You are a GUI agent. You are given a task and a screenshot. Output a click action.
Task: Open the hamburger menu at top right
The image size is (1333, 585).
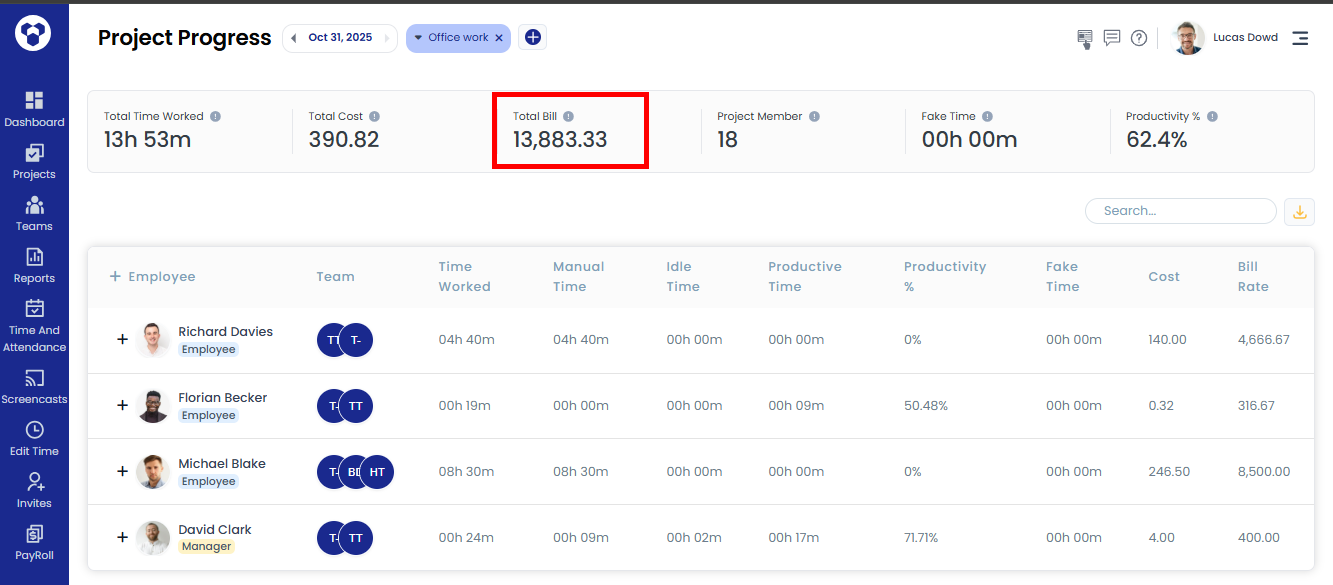coord(1299,38)
